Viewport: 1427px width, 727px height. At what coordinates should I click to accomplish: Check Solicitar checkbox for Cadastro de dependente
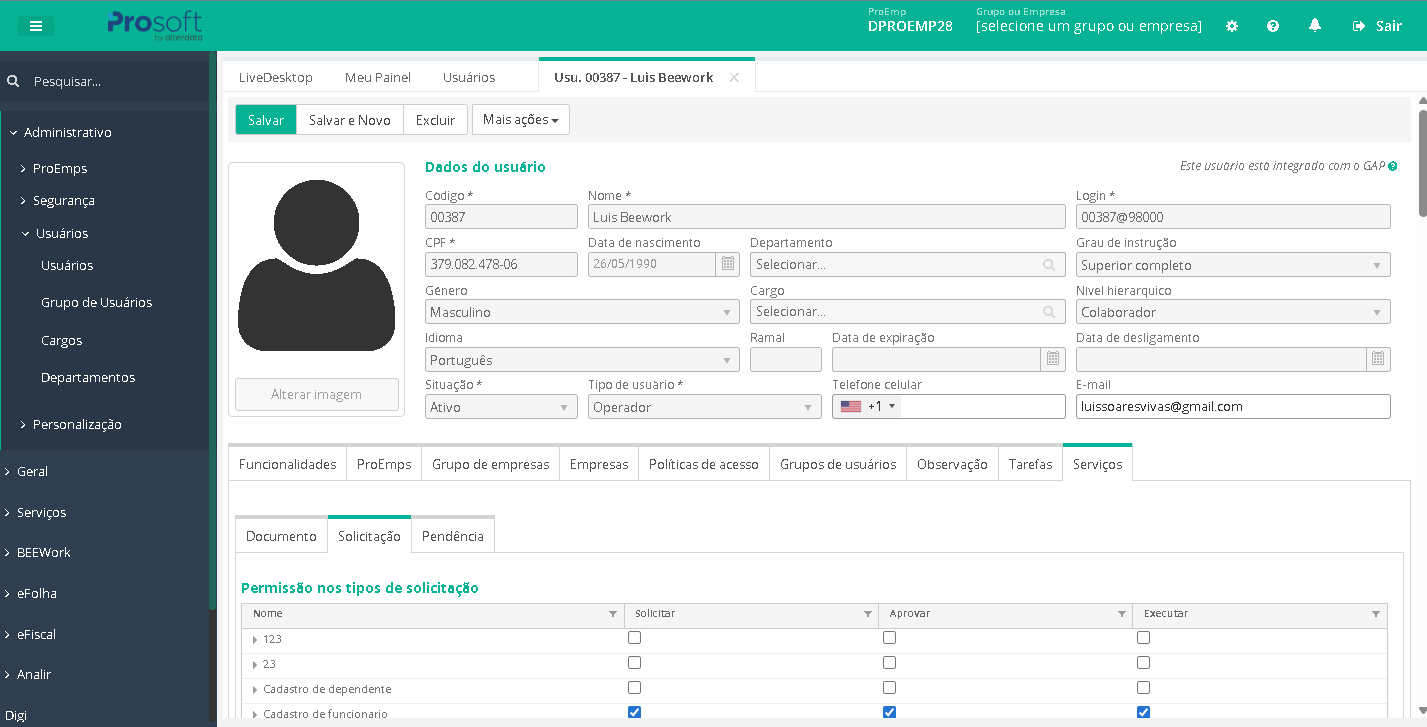point(634,688)
